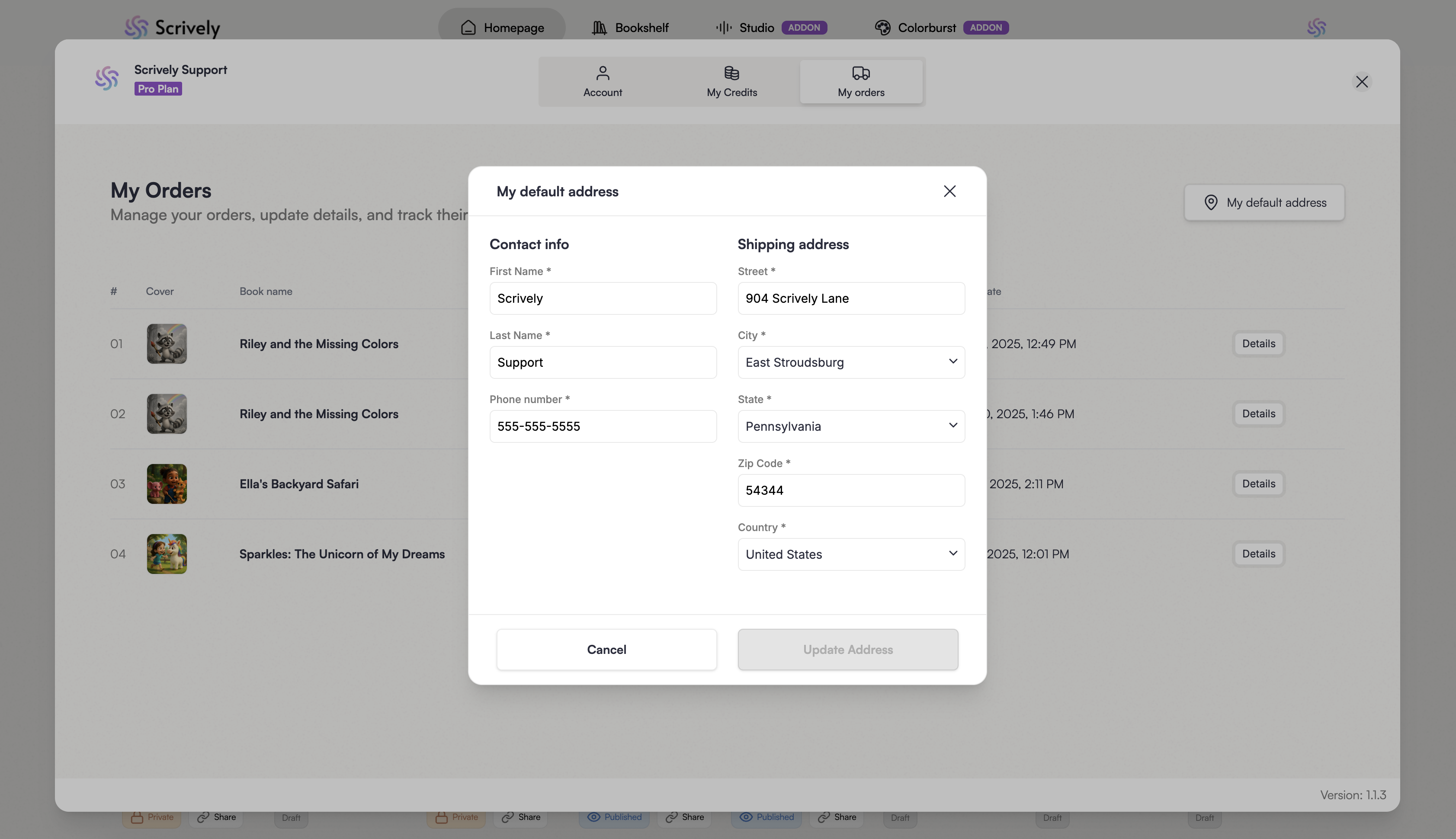The height and width of the screenshot is (839, 1456).
Task: Select the My orders tab
Action: 860,82
